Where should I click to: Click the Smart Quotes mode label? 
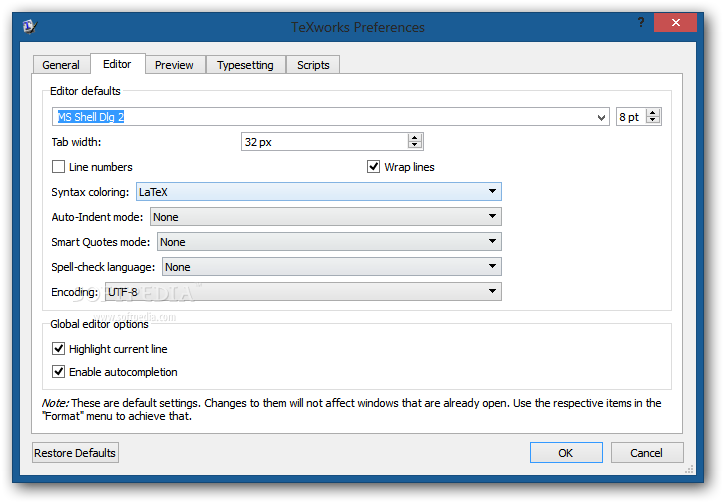click(101, 242)
